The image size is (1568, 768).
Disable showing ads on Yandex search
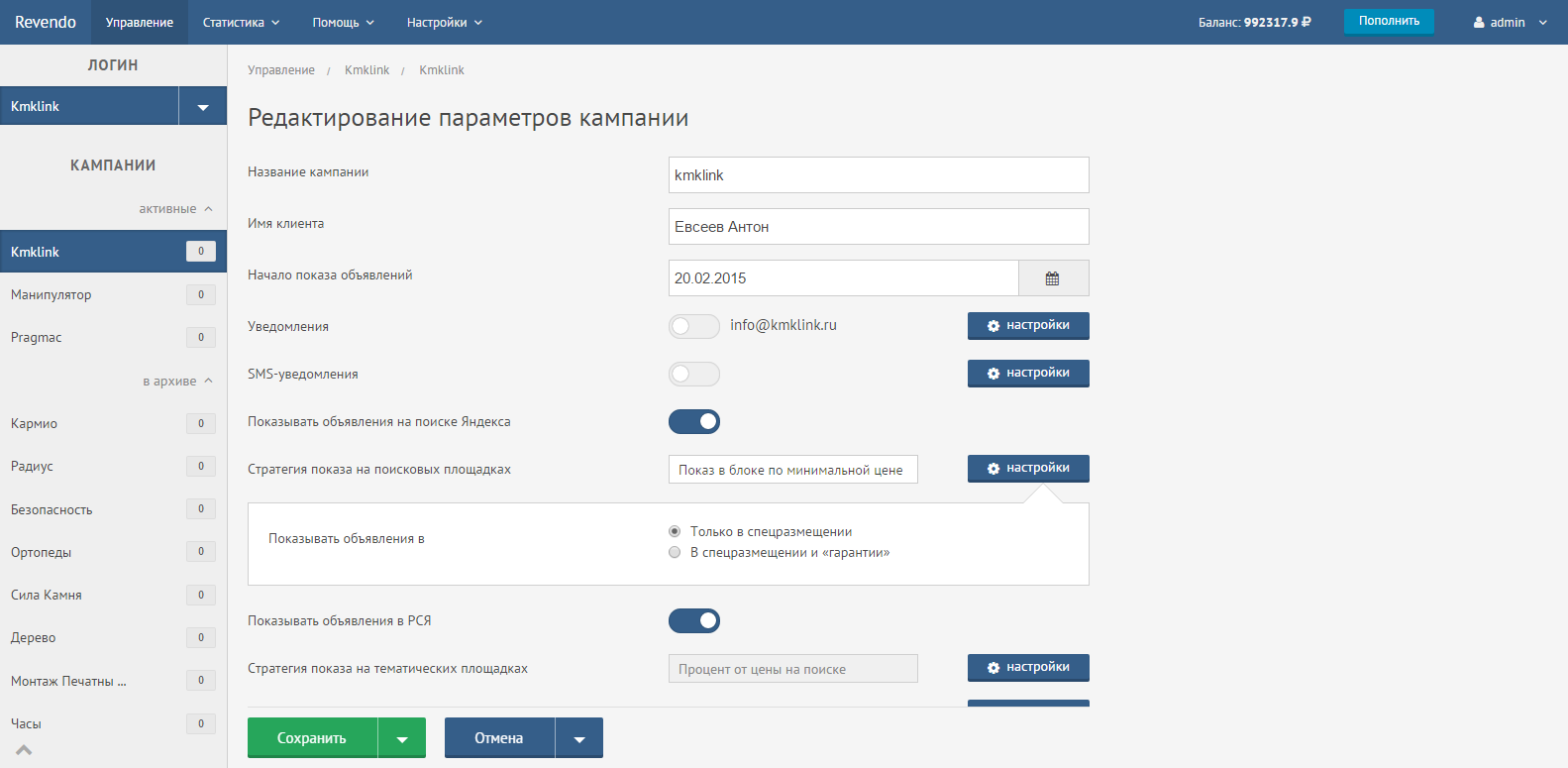[x=693, y=422]
